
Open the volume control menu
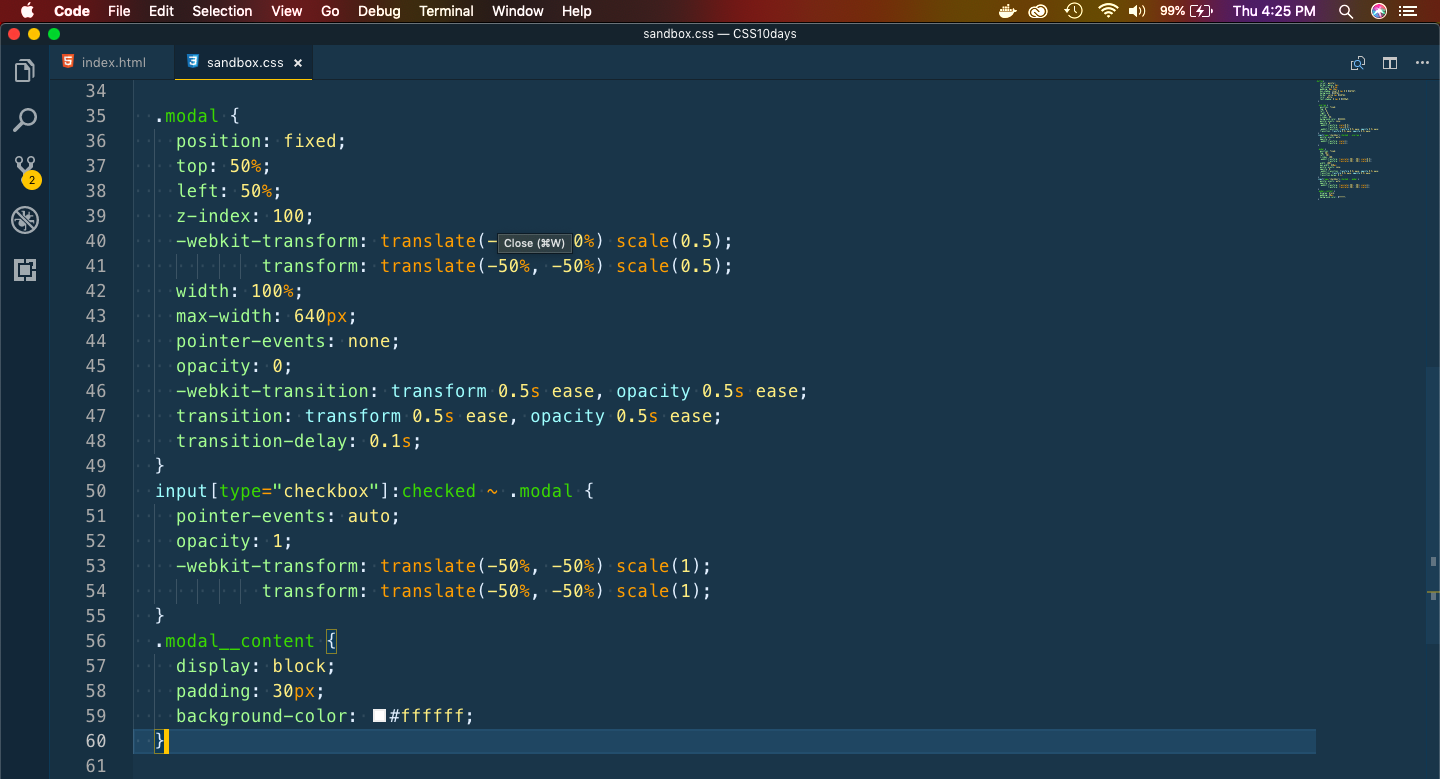click(1137, 11)
